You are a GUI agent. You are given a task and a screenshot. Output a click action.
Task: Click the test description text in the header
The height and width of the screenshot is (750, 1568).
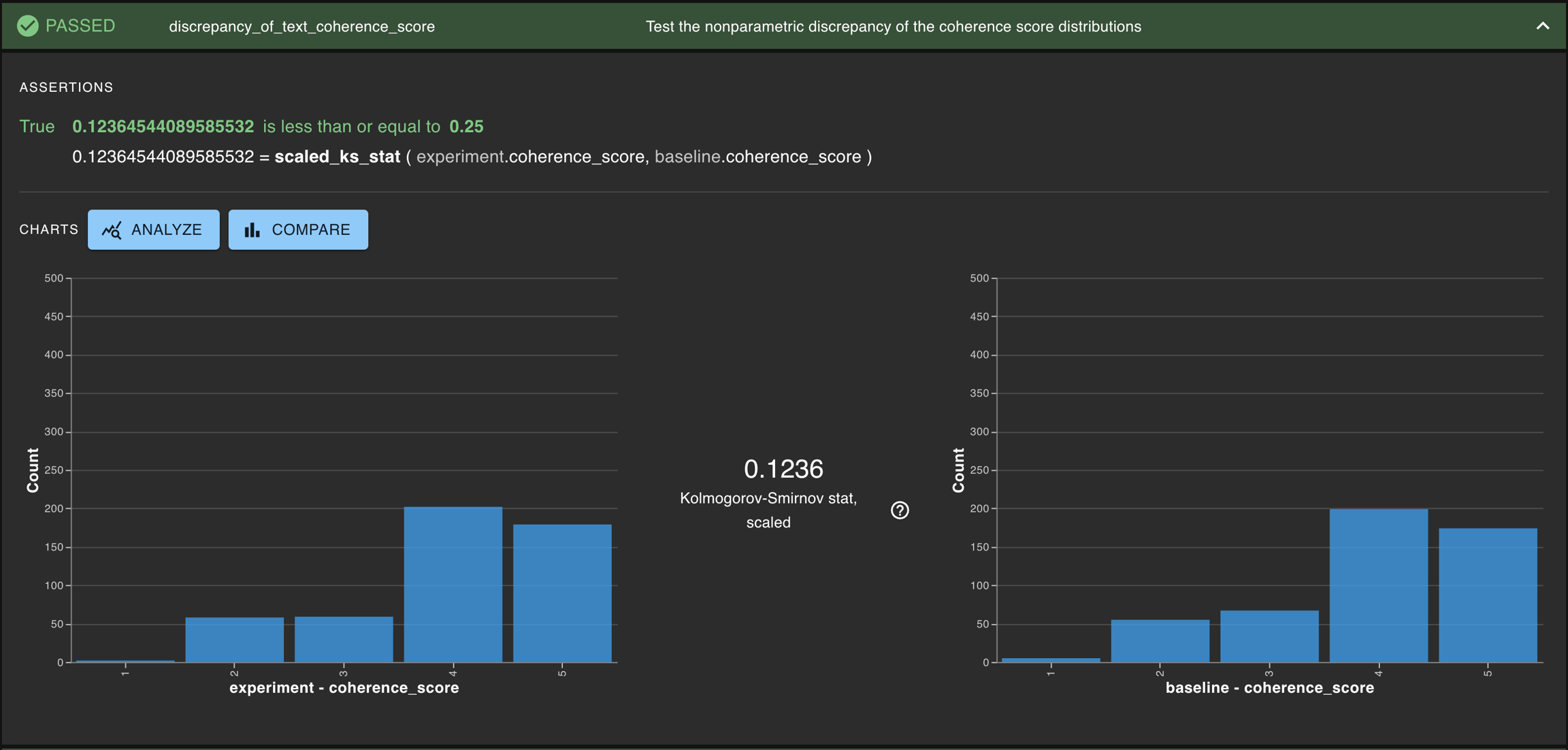[893, 27]
